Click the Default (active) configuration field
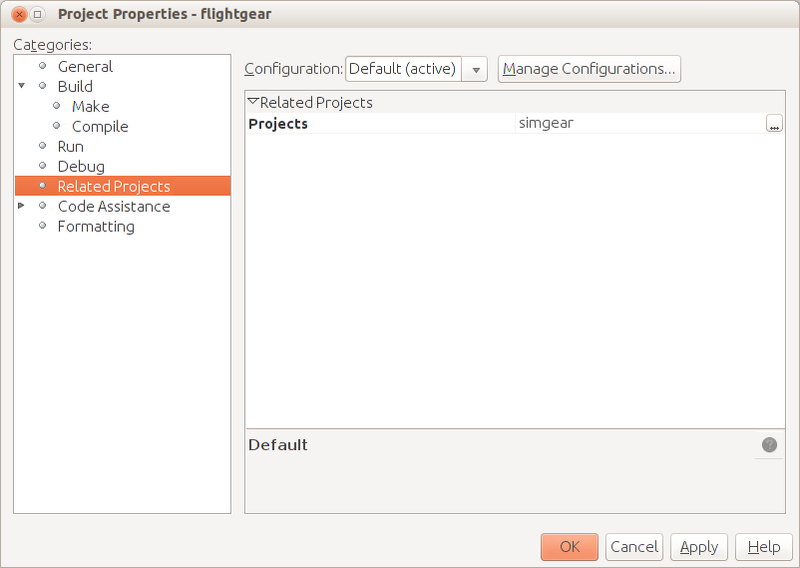 [403, 69]
